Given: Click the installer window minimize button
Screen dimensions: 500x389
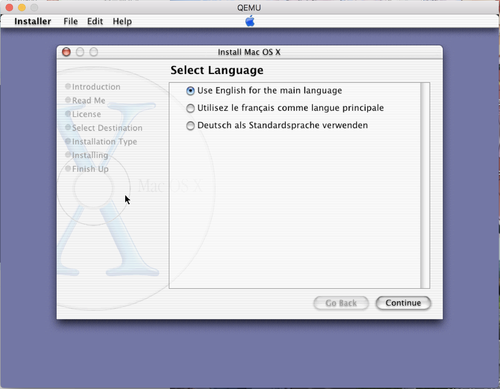Looking at the screenshot, I should (x=80, y=52).
